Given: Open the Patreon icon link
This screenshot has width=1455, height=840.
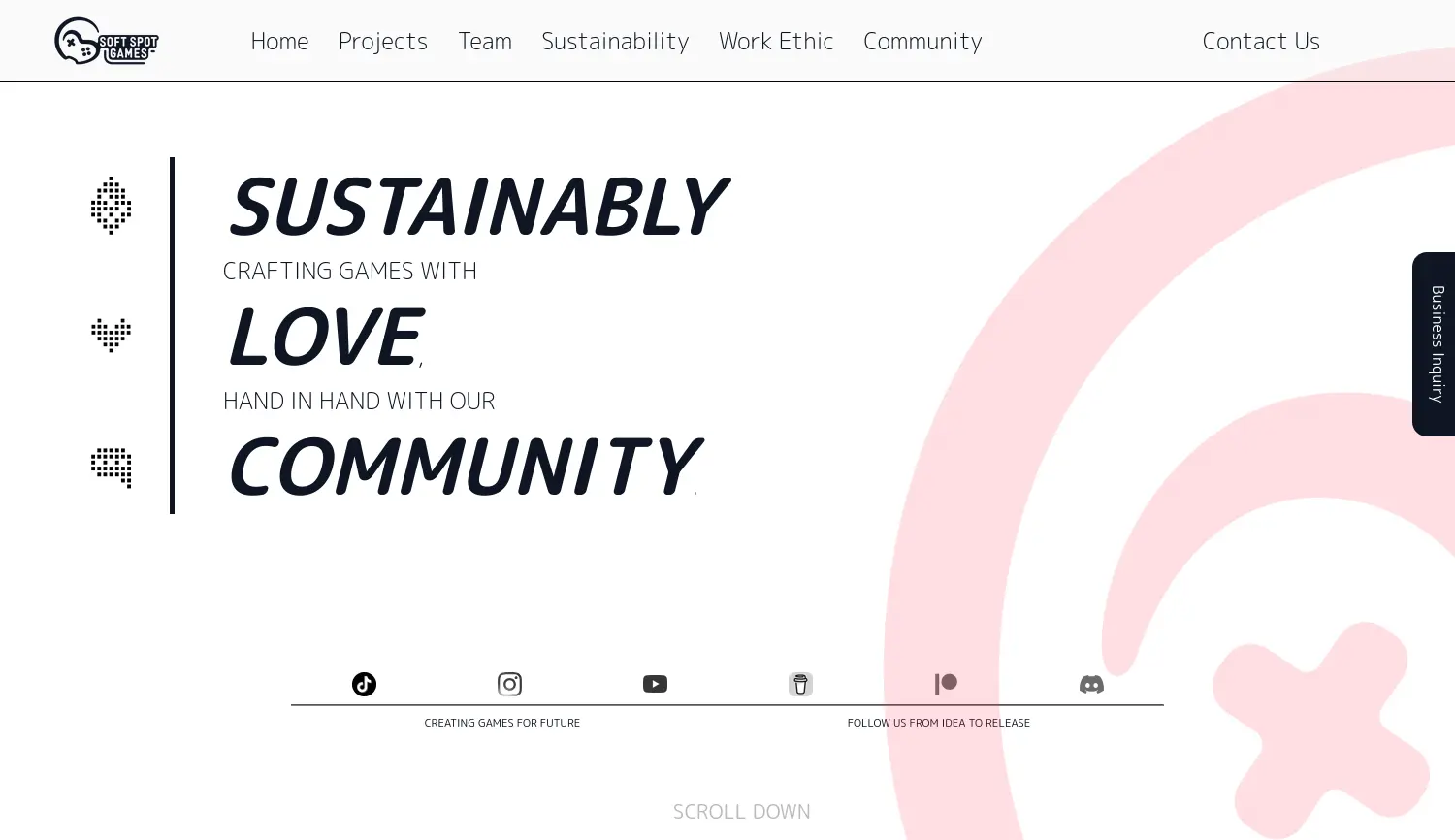Looking at the screenshot, I should pyautogui.click(x=946, y=684).
